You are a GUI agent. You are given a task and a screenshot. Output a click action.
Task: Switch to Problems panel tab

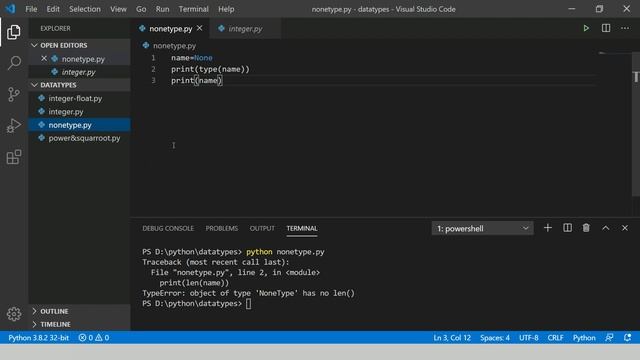click(222, 228)
